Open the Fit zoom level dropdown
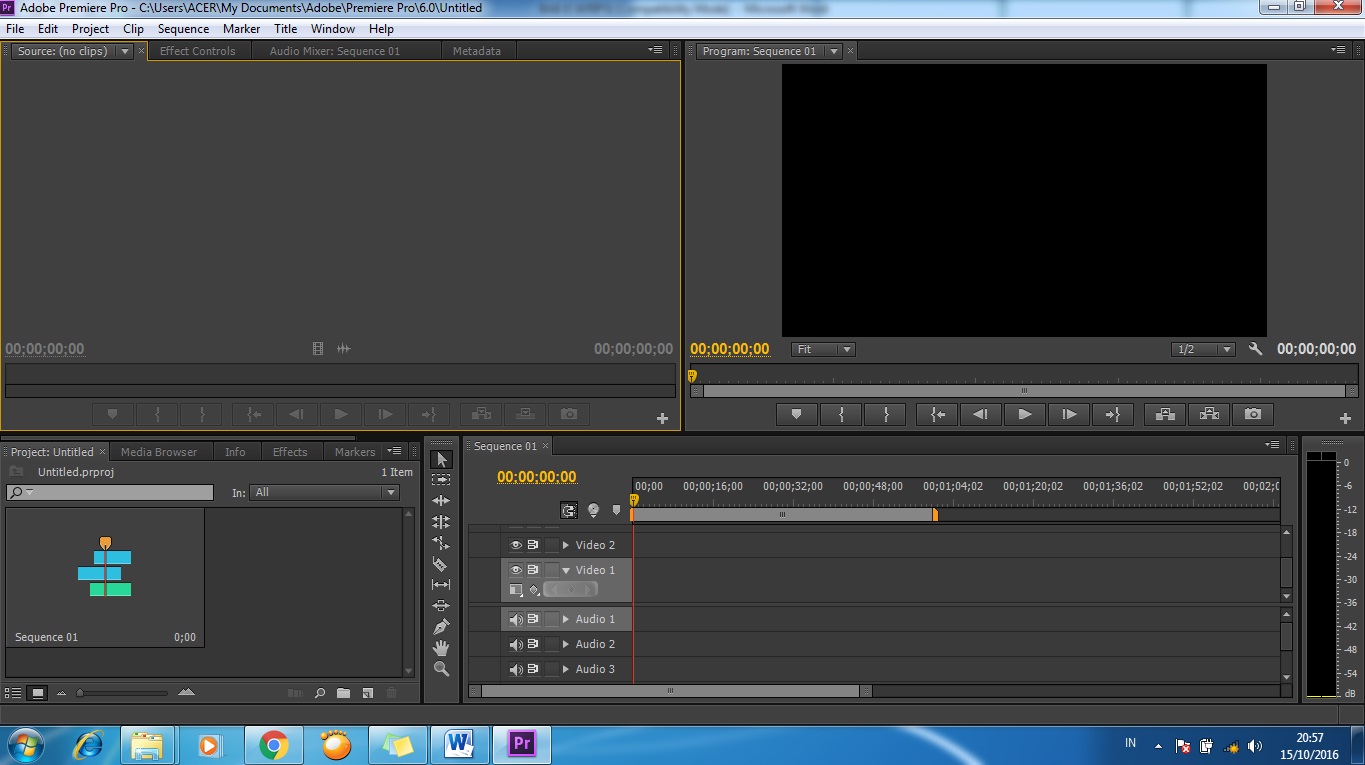Image resolution: width=1365 pixels, height=765 pixels. [x=824, y=349]
